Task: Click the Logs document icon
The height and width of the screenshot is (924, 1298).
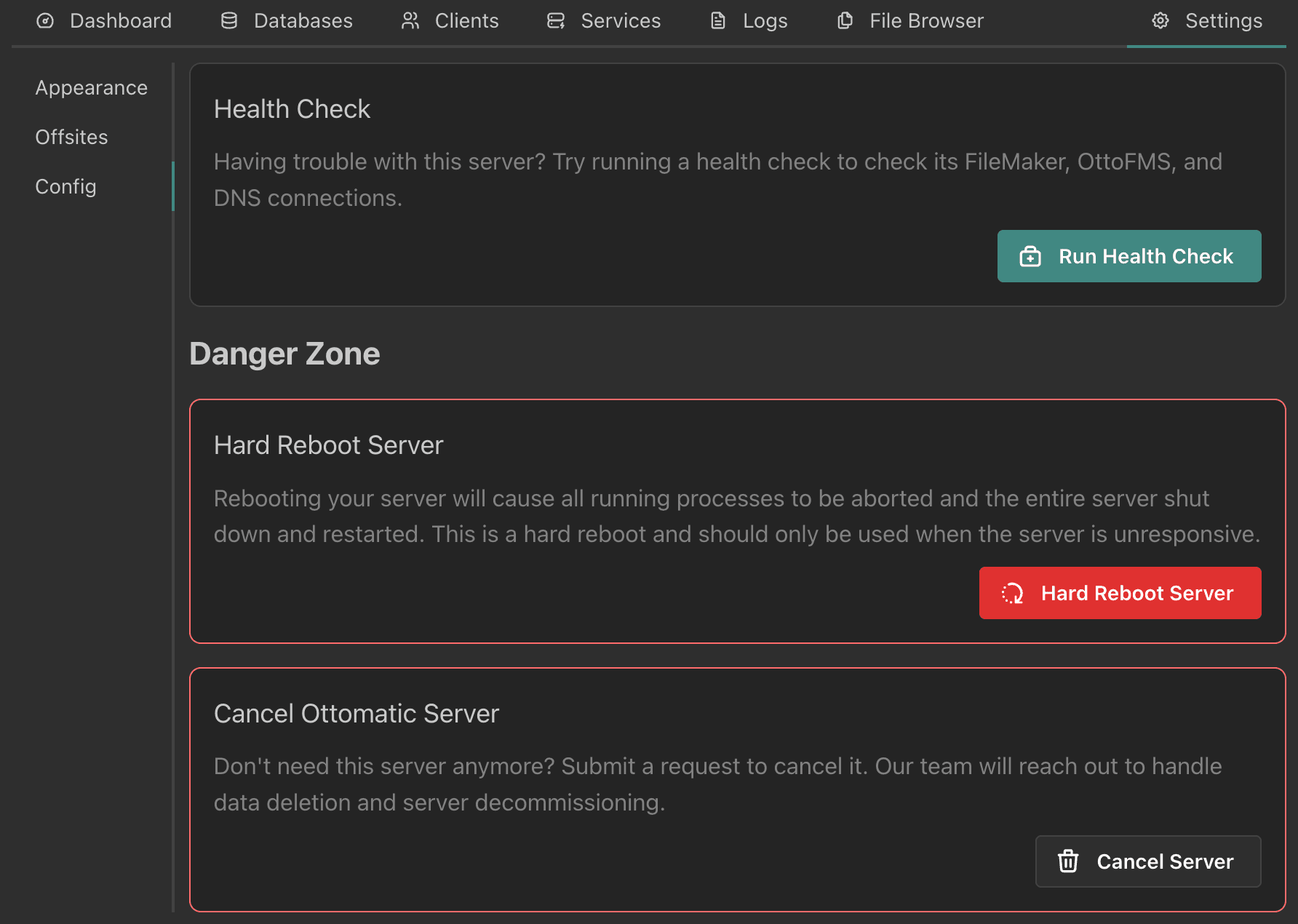Action: coord(718,21)
